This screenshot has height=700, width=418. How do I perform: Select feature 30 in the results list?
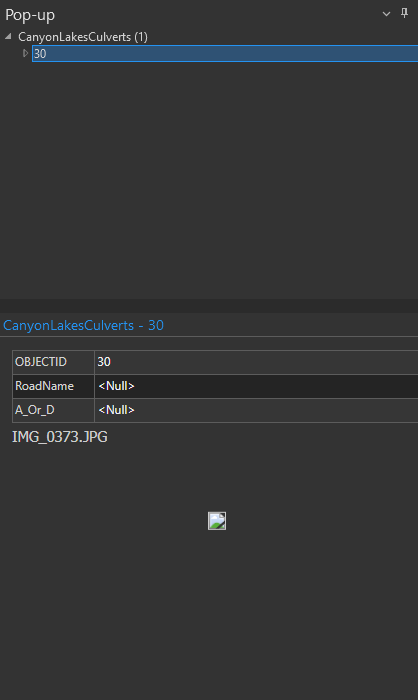pyautogui.click(x=225, y=54)
